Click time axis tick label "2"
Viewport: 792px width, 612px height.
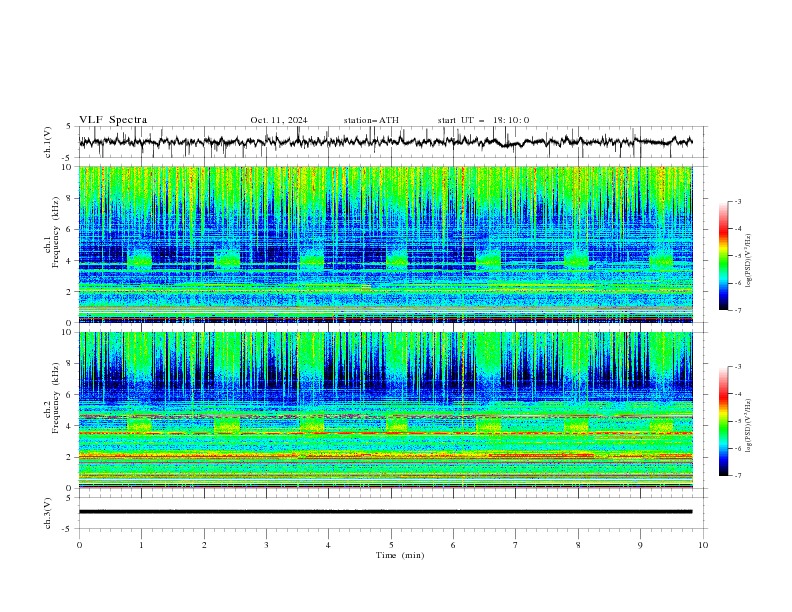[x=204, y=545]
